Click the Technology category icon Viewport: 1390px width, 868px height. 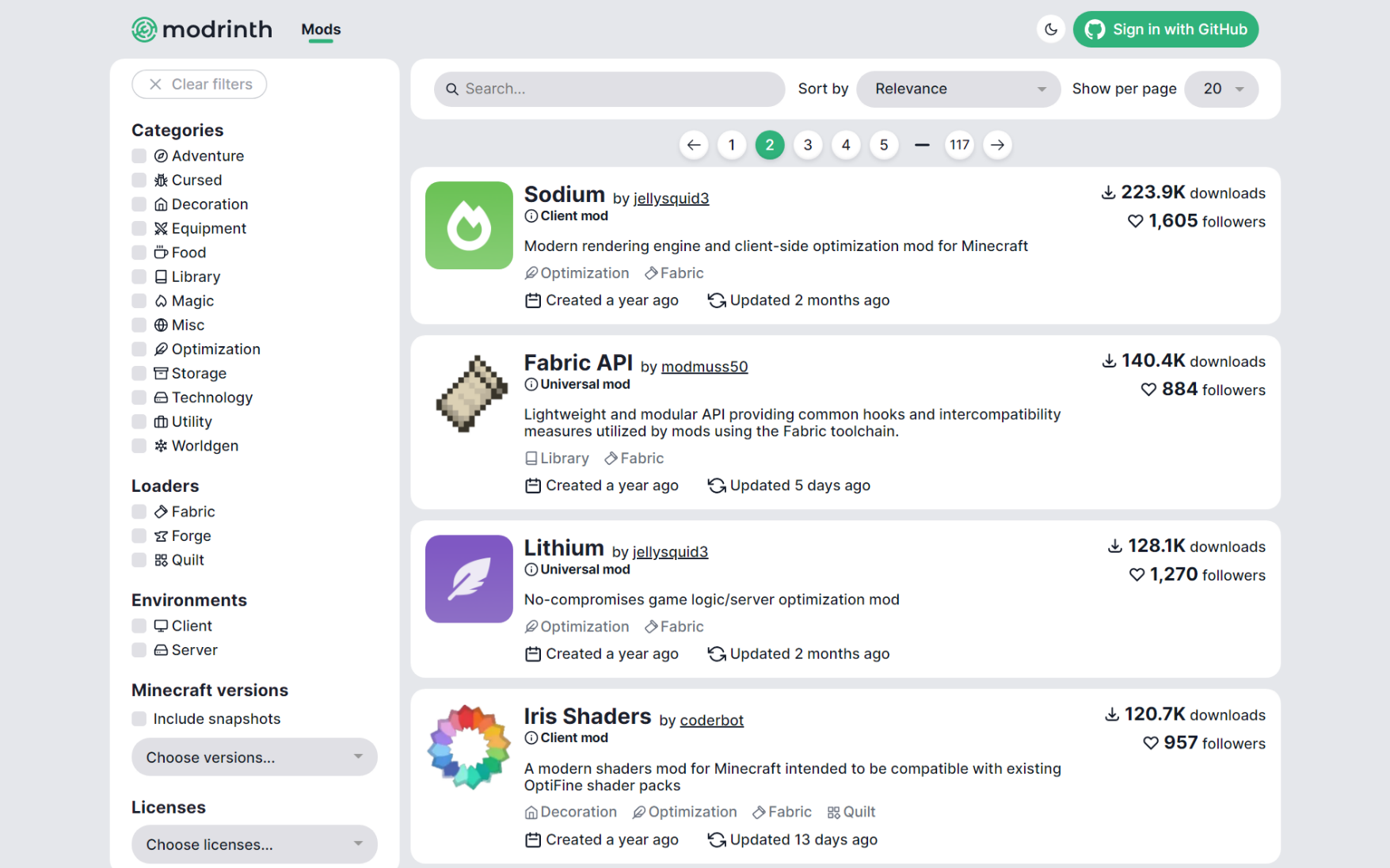pos(161,398)
